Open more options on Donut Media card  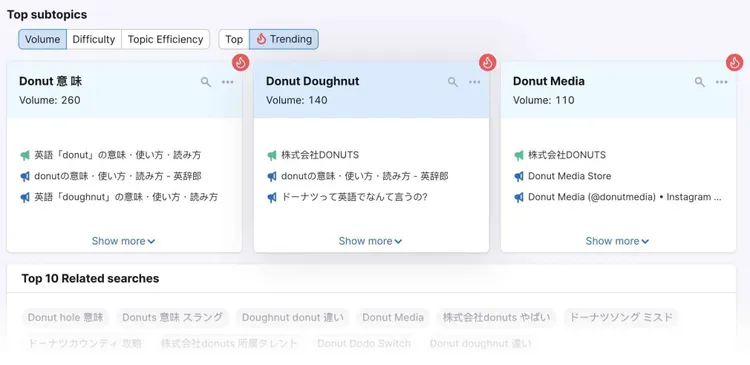(x=721, y=82)
